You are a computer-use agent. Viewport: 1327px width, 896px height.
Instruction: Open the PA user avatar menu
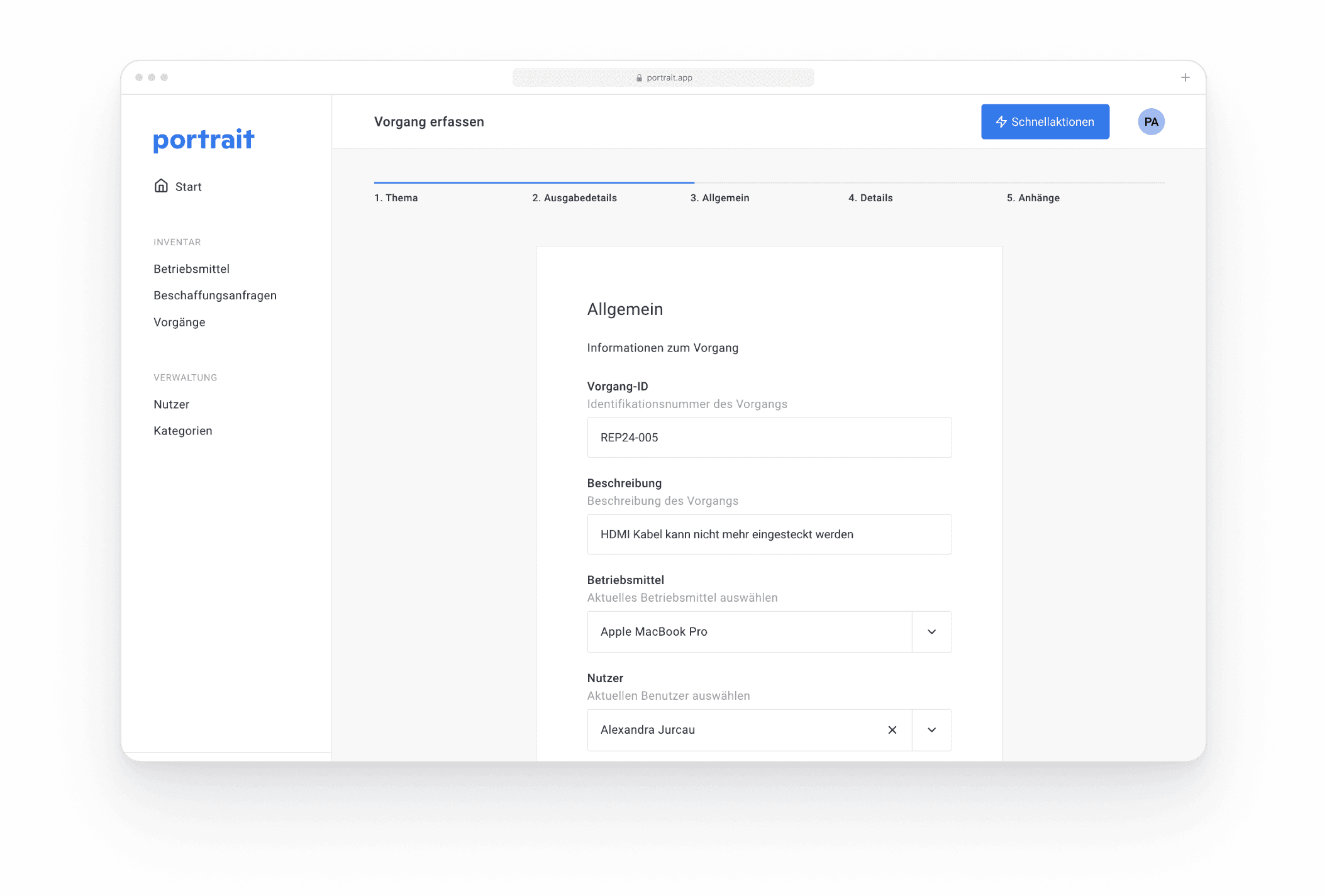pos(1150,122)
